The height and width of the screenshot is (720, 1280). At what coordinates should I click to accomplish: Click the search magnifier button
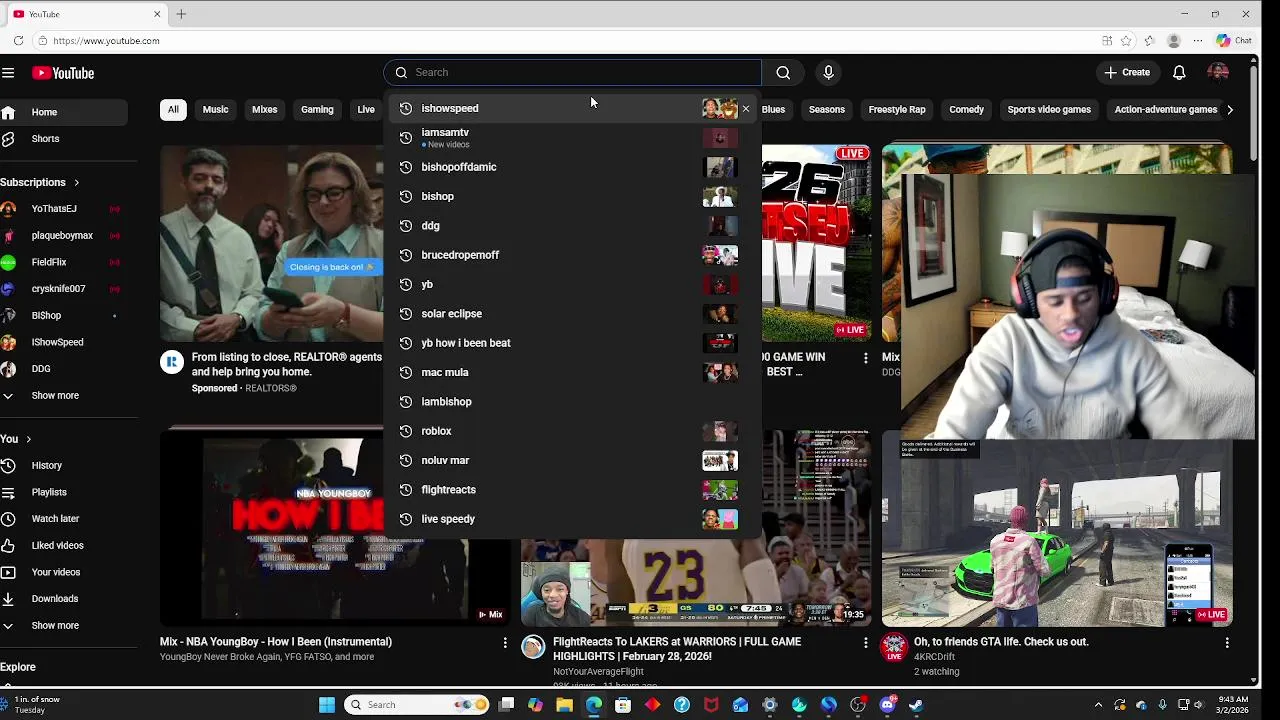point(783,72)
